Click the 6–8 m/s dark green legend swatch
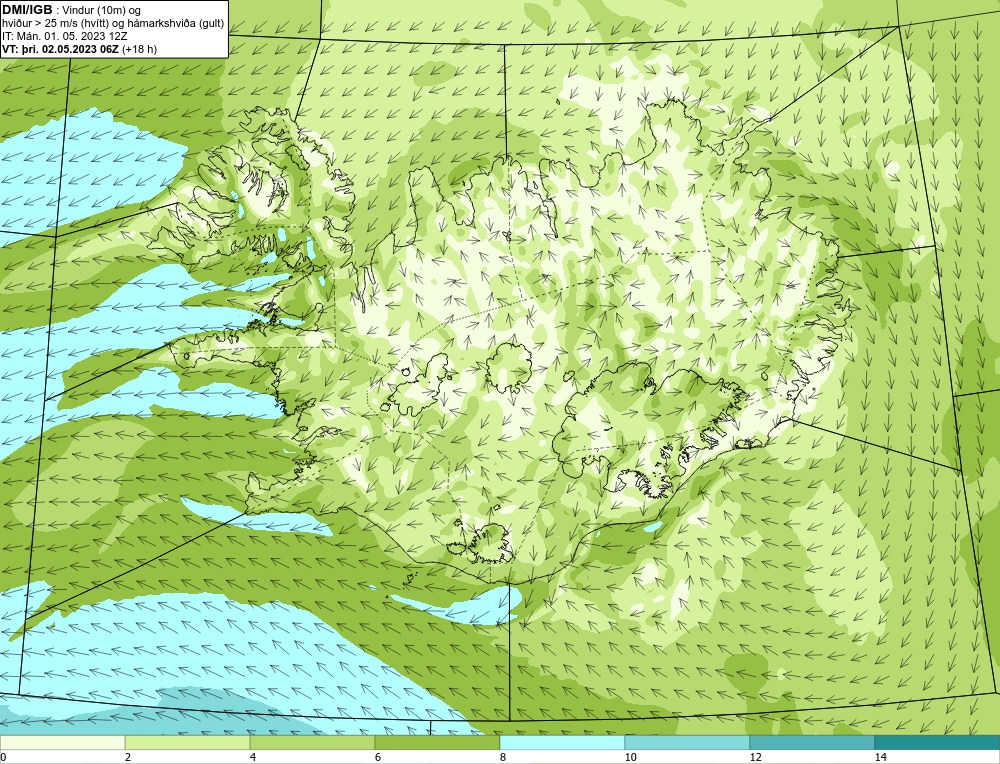 [x=438, y=742]
